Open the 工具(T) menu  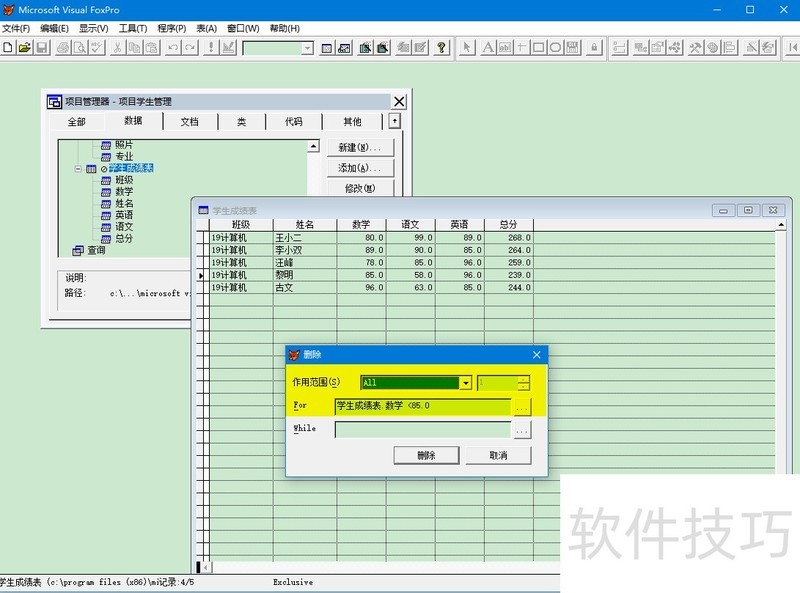tap(133, 28)
